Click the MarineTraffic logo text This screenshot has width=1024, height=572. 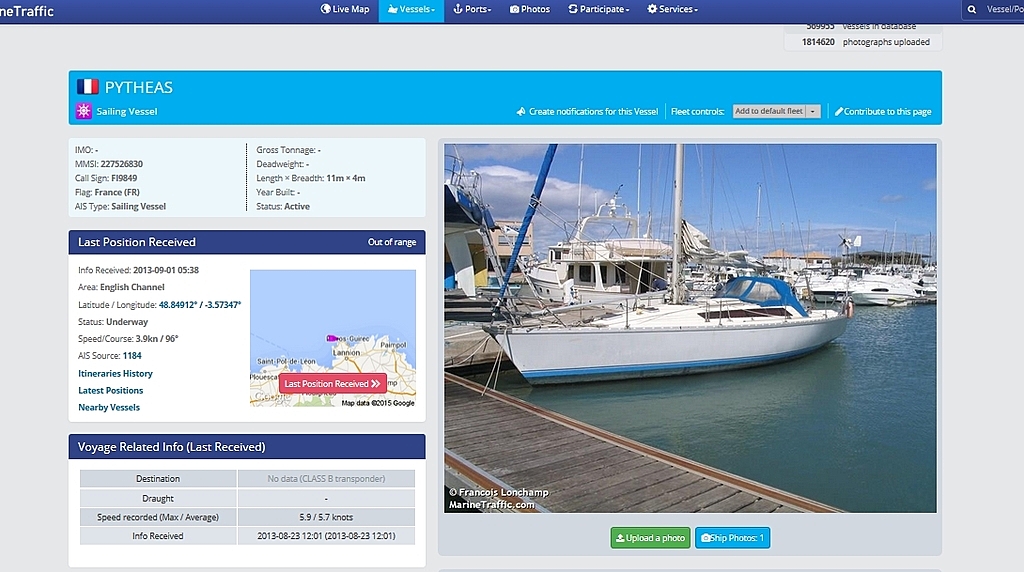tap(27, 10)
